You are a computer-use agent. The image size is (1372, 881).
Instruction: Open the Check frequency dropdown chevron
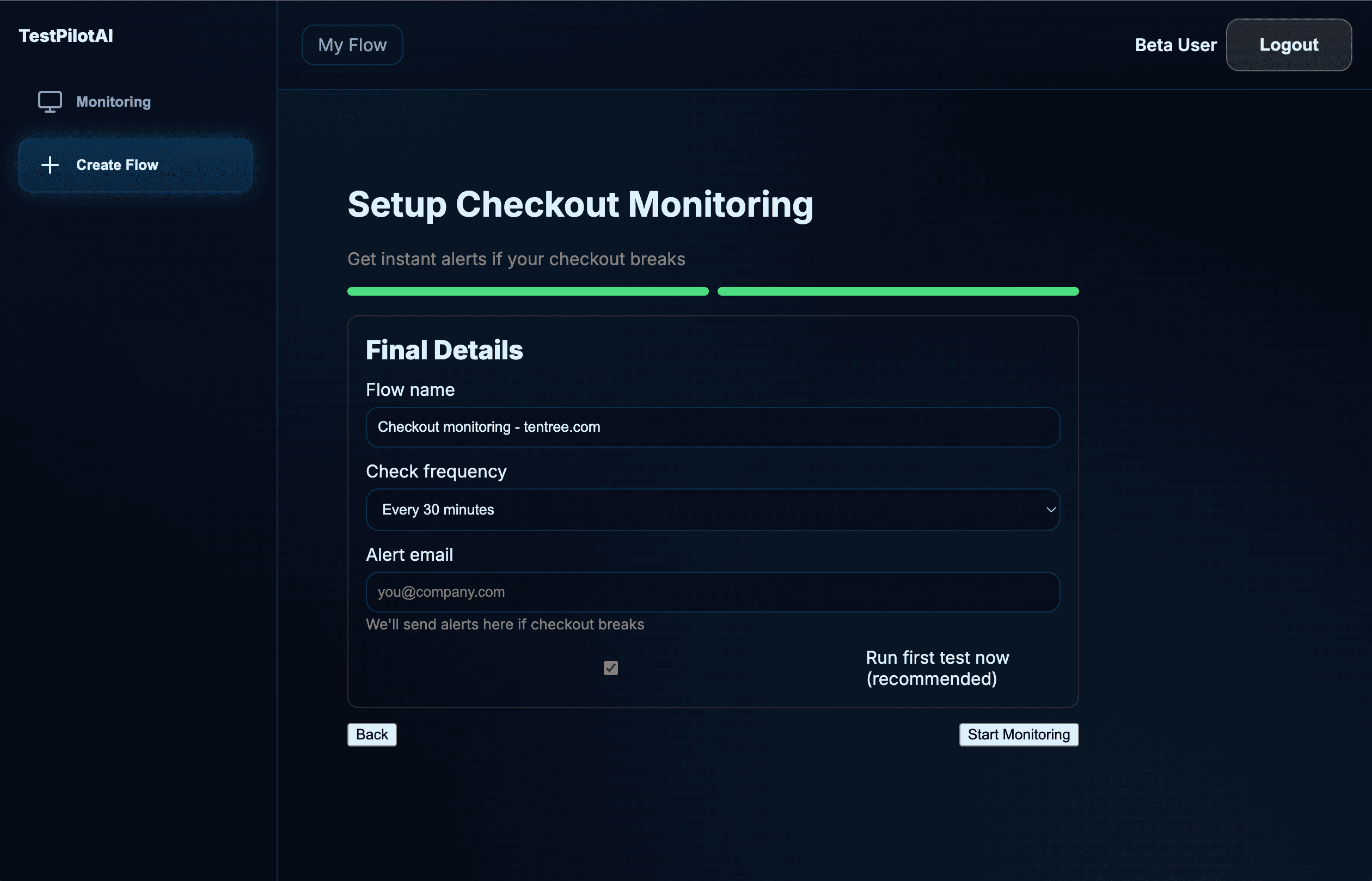coord(1050,509)
